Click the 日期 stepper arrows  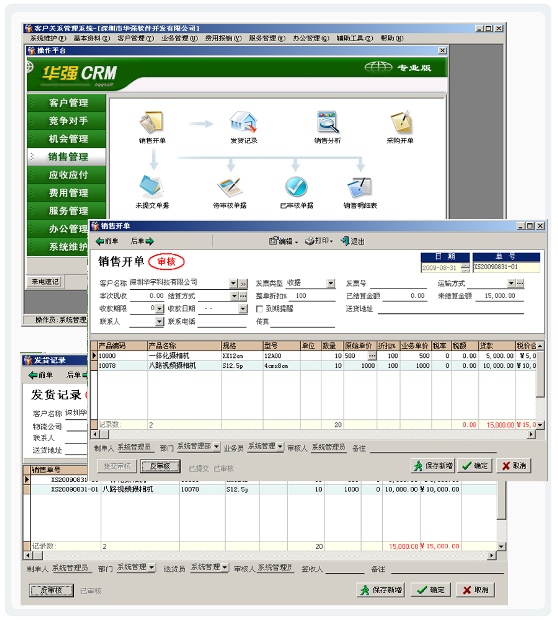(465, 268)
